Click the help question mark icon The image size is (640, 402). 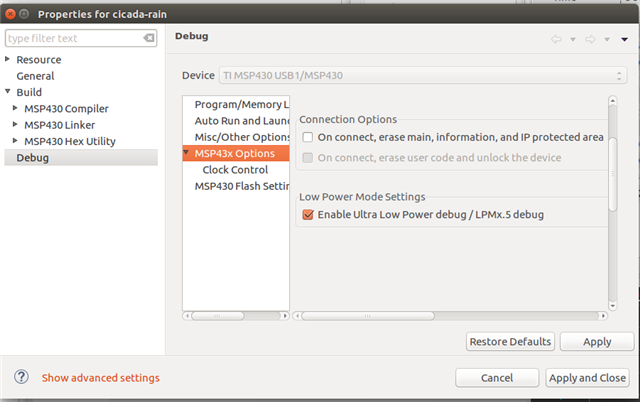21,377
